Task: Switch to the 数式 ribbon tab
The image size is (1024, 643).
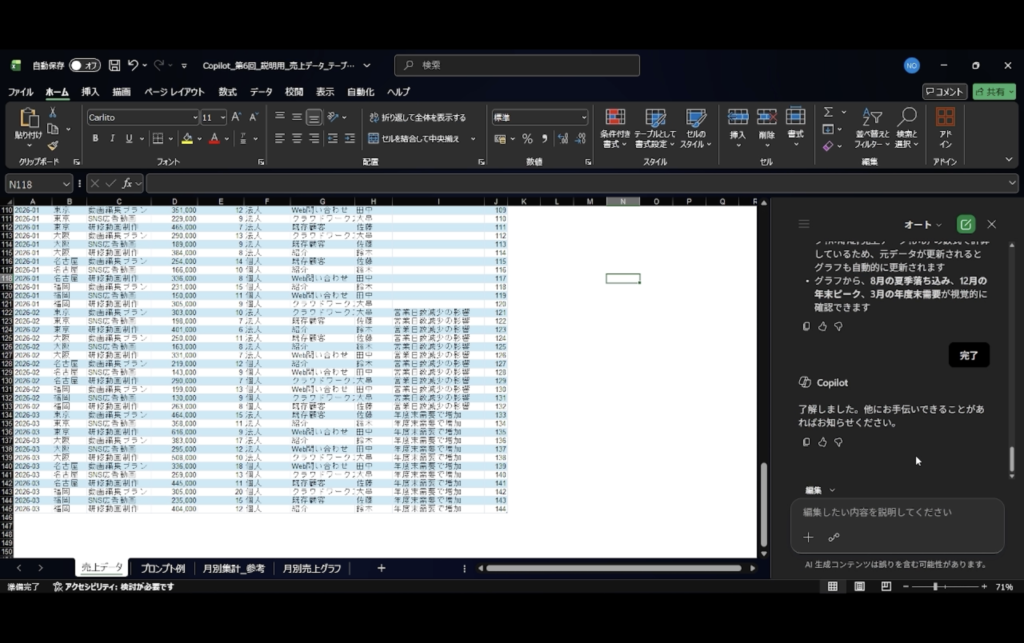Action: 227,92
